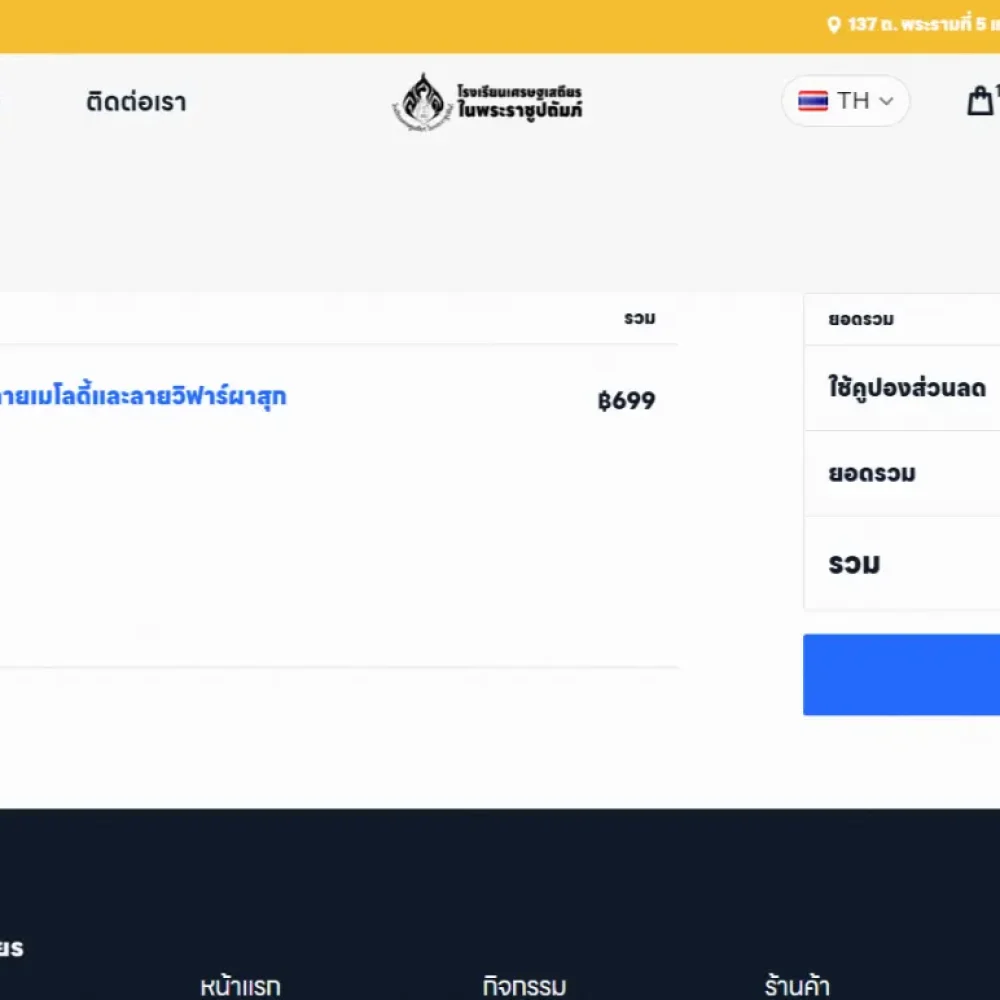Open the product link ending ลายวิฟาร์ผาสุก
The width and height of the screenshot is (1000, 1000).
[143, 396]
